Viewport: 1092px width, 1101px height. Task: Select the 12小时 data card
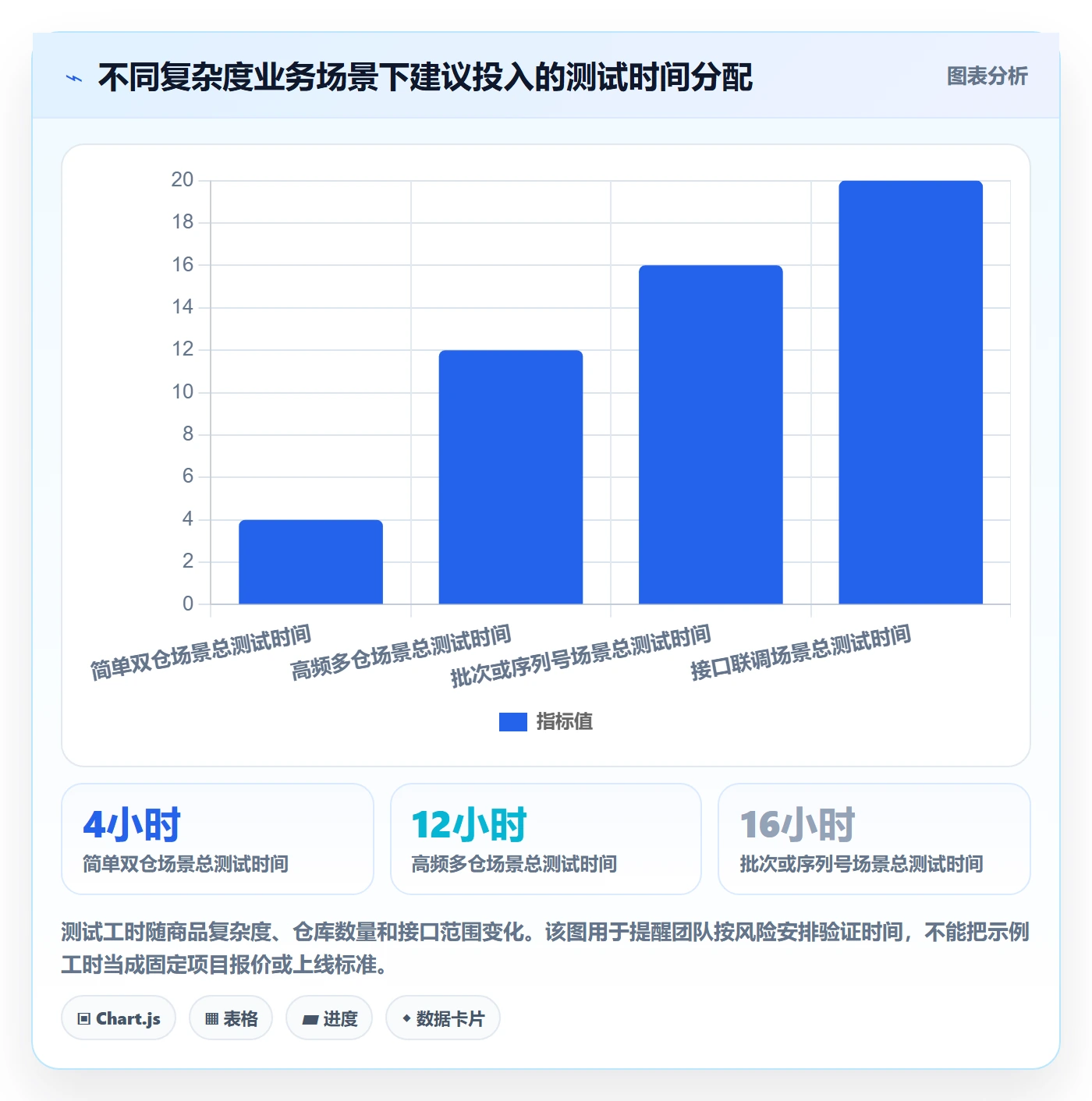[x=546, y=839]
